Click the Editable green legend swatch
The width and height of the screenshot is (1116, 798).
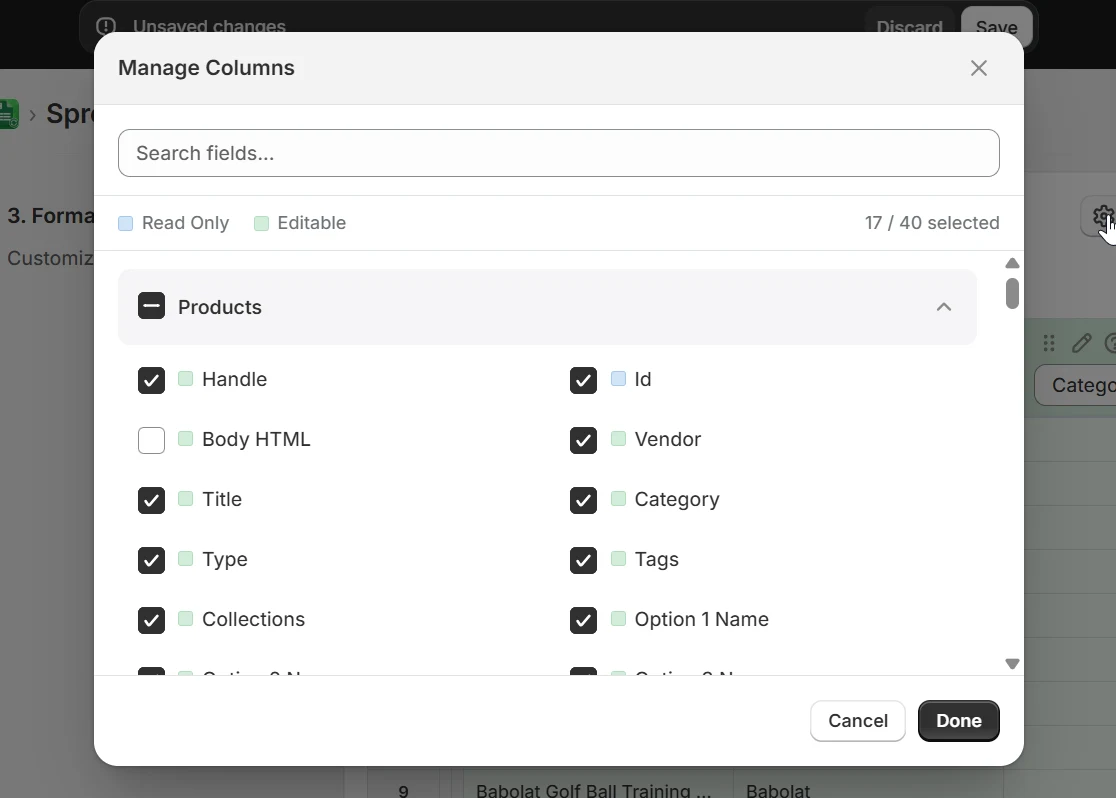click(x=261, y=224)
